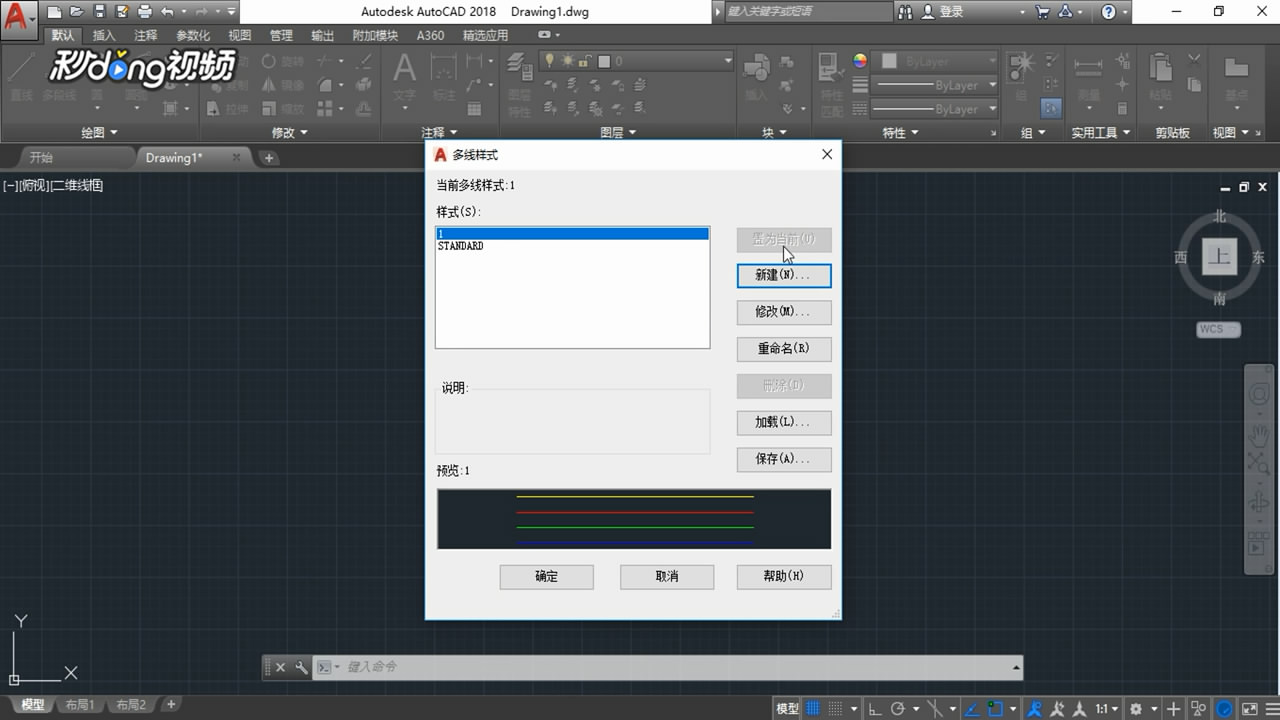Select STANDARD in the multiline style list
Image resolution: width=1280 pixels, height=720 pixels.
tap(572, 246)
